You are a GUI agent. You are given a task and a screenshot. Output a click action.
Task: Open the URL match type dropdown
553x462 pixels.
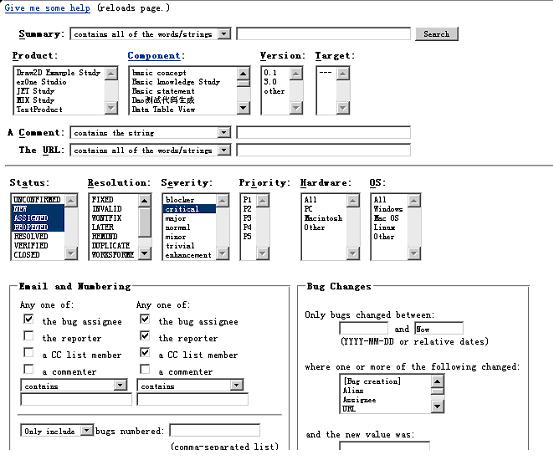[x=151, y=150]
